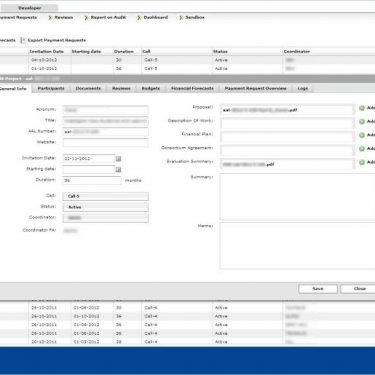Screen dimensions: 375x375
Task: Click into the Title input field
Action: 106,121
